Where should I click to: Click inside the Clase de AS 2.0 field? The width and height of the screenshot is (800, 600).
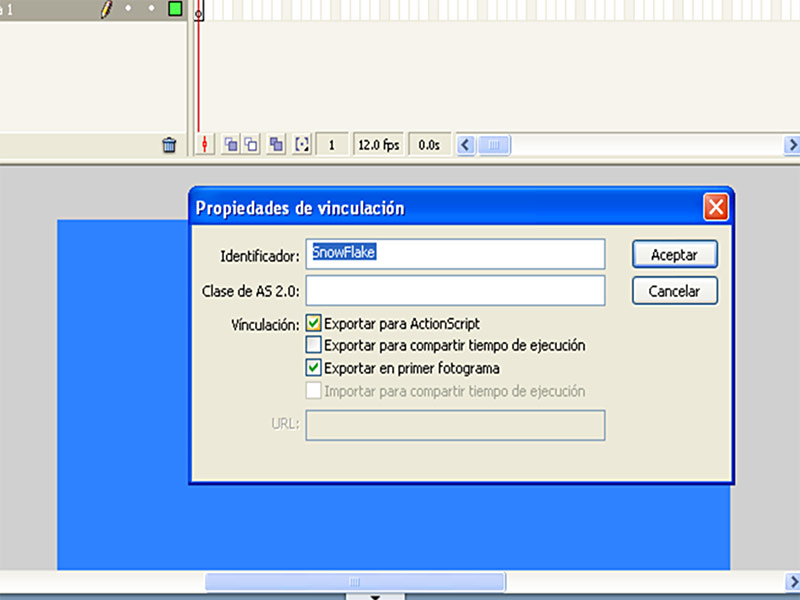tap(455, 291)
